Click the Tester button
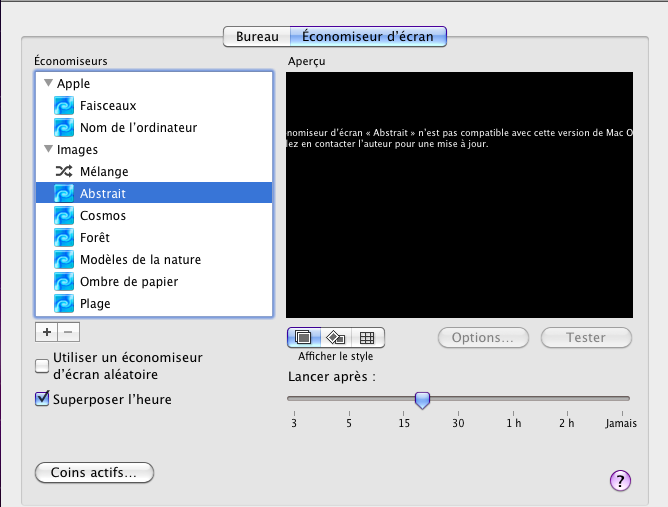Viewport: 668px width, 507px height. pos(586,337)
